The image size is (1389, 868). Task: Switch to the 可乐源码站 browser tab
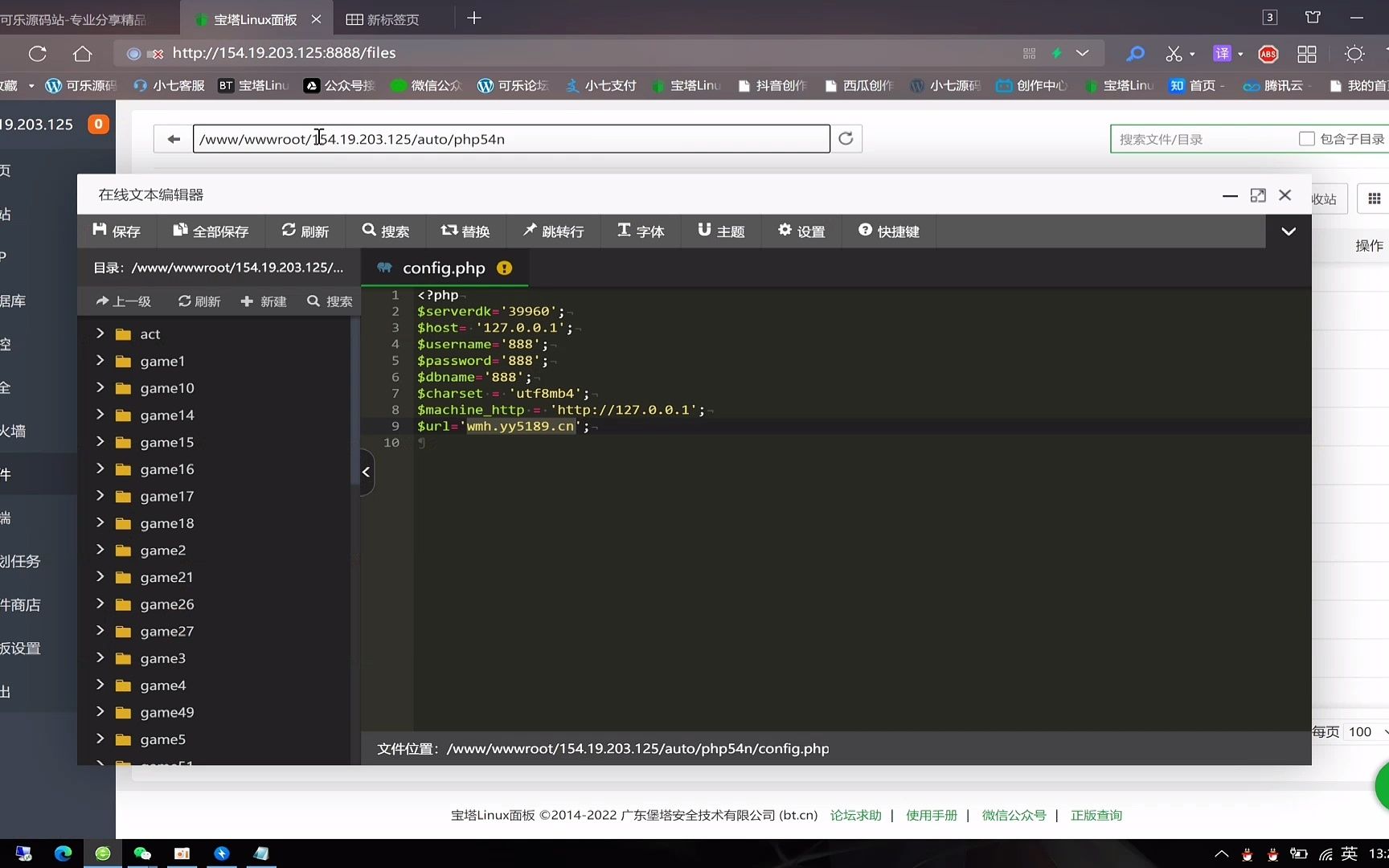(74, 19)
